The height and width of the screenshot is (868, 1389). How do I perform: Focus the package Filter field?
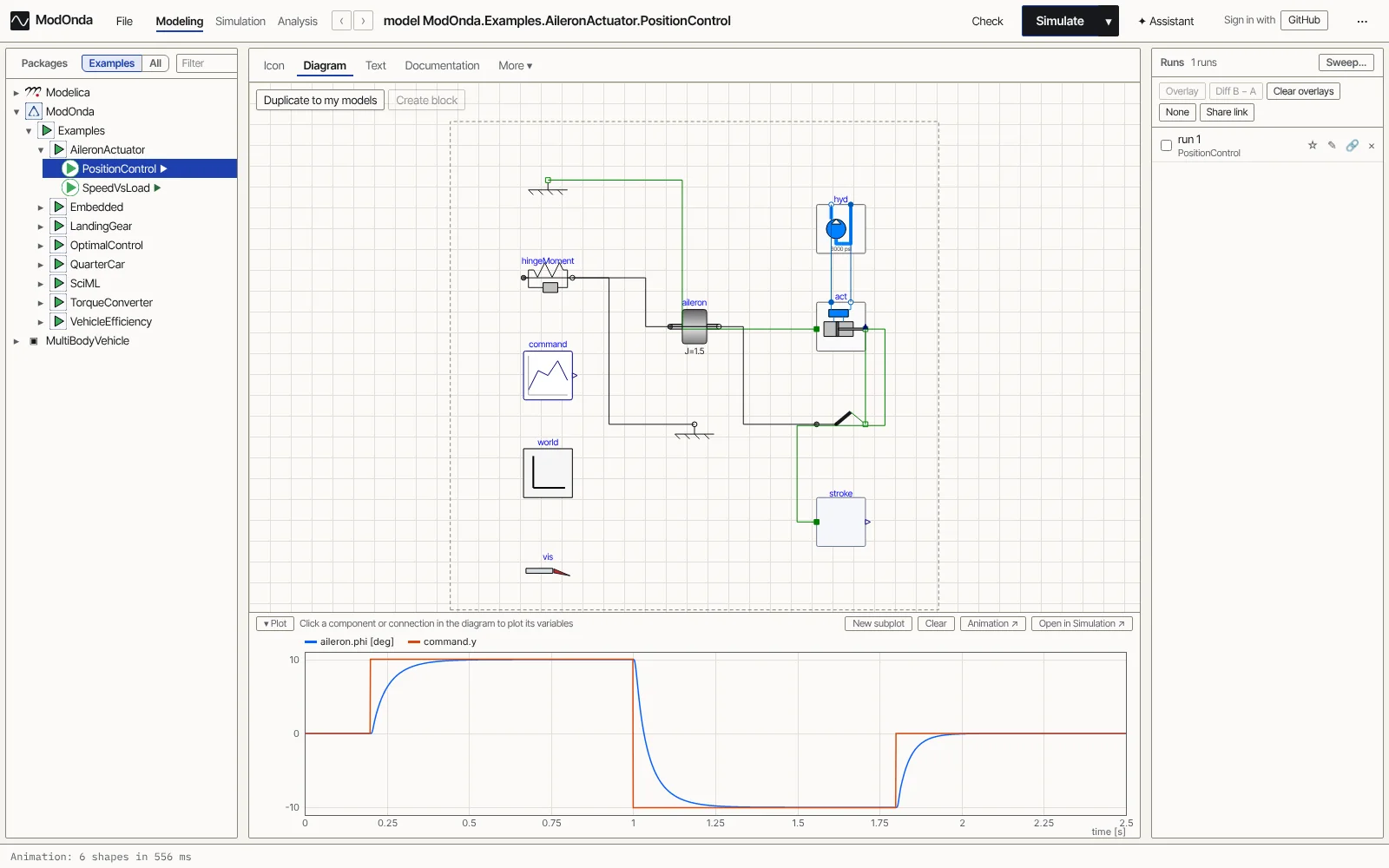click(207, 63)
